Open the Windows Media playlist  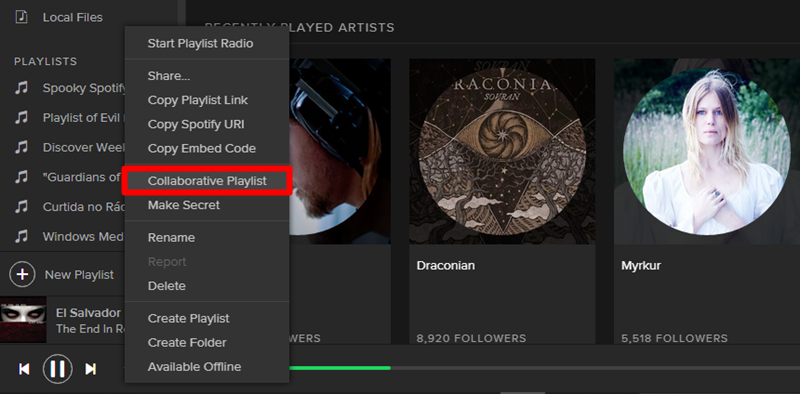[x=84, y=237]
